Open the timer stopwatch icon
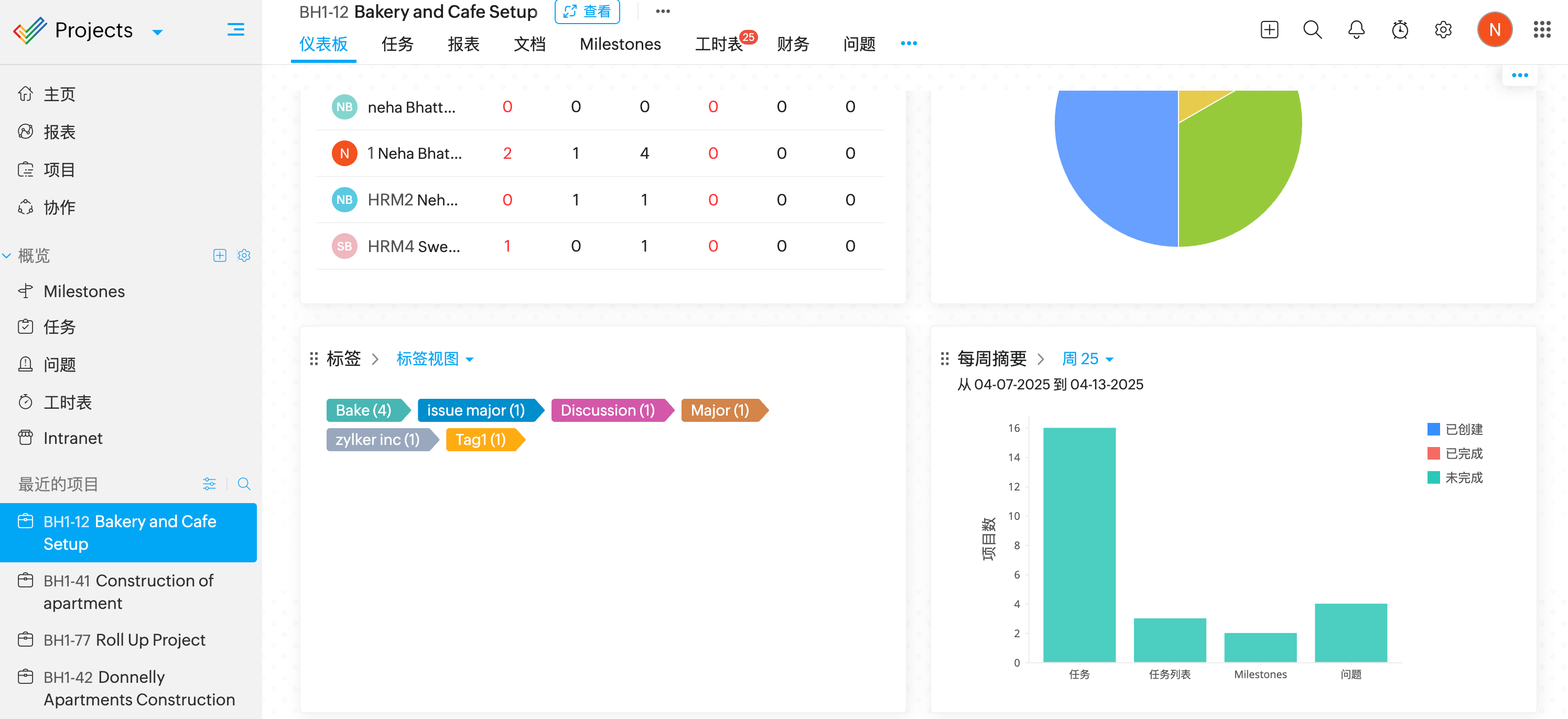Screen dimensions: 1568x719 point(1399,30)
